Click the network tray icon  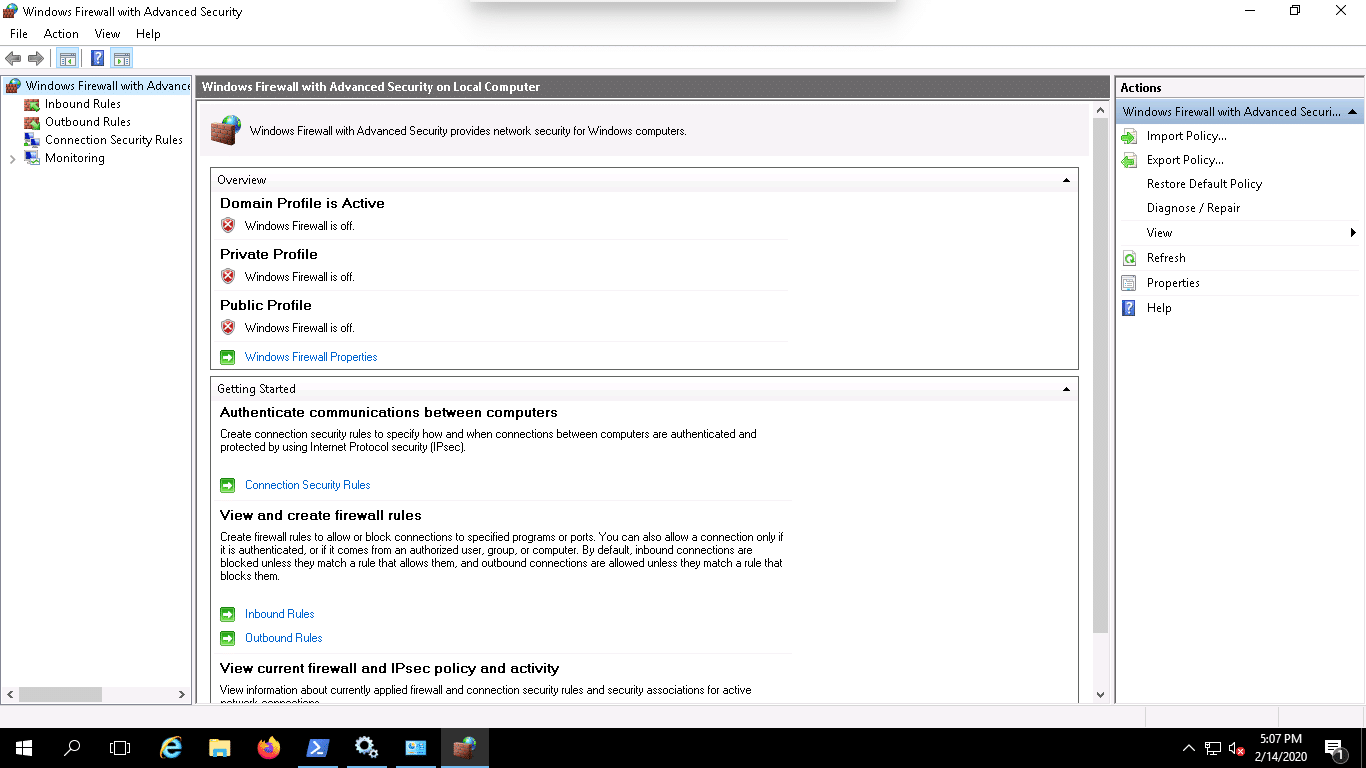point(1213,748)
